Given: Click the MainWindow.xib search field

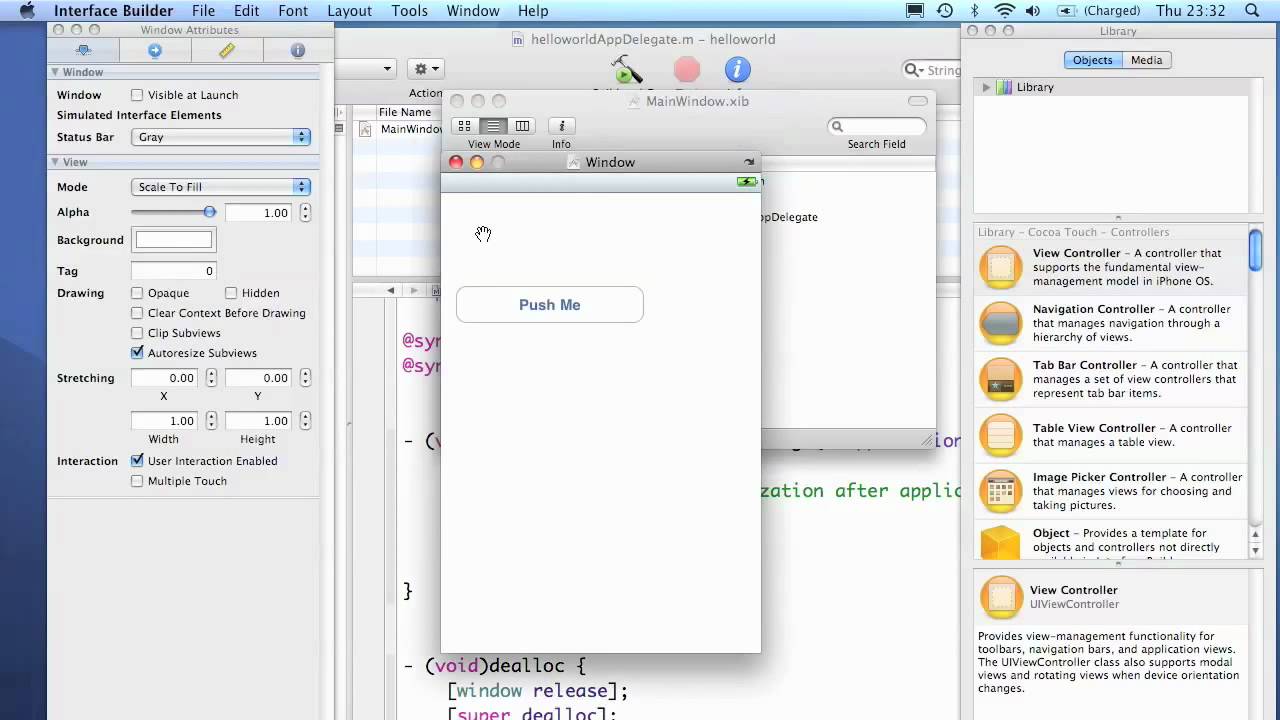Looking at the screenshot, I should 877,126.
